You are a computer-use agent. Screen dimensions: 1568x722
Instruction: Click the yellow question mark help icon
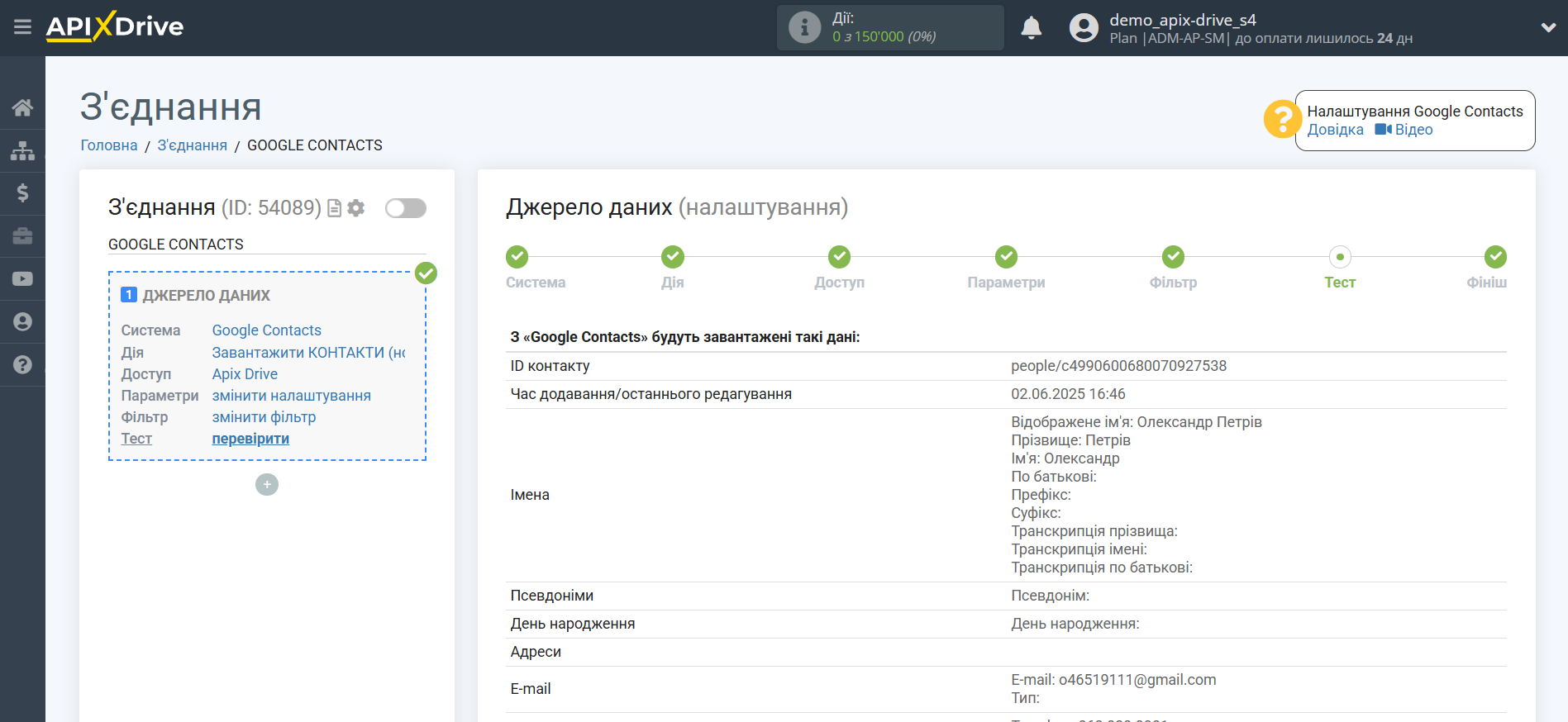(x=1282, y=119)
